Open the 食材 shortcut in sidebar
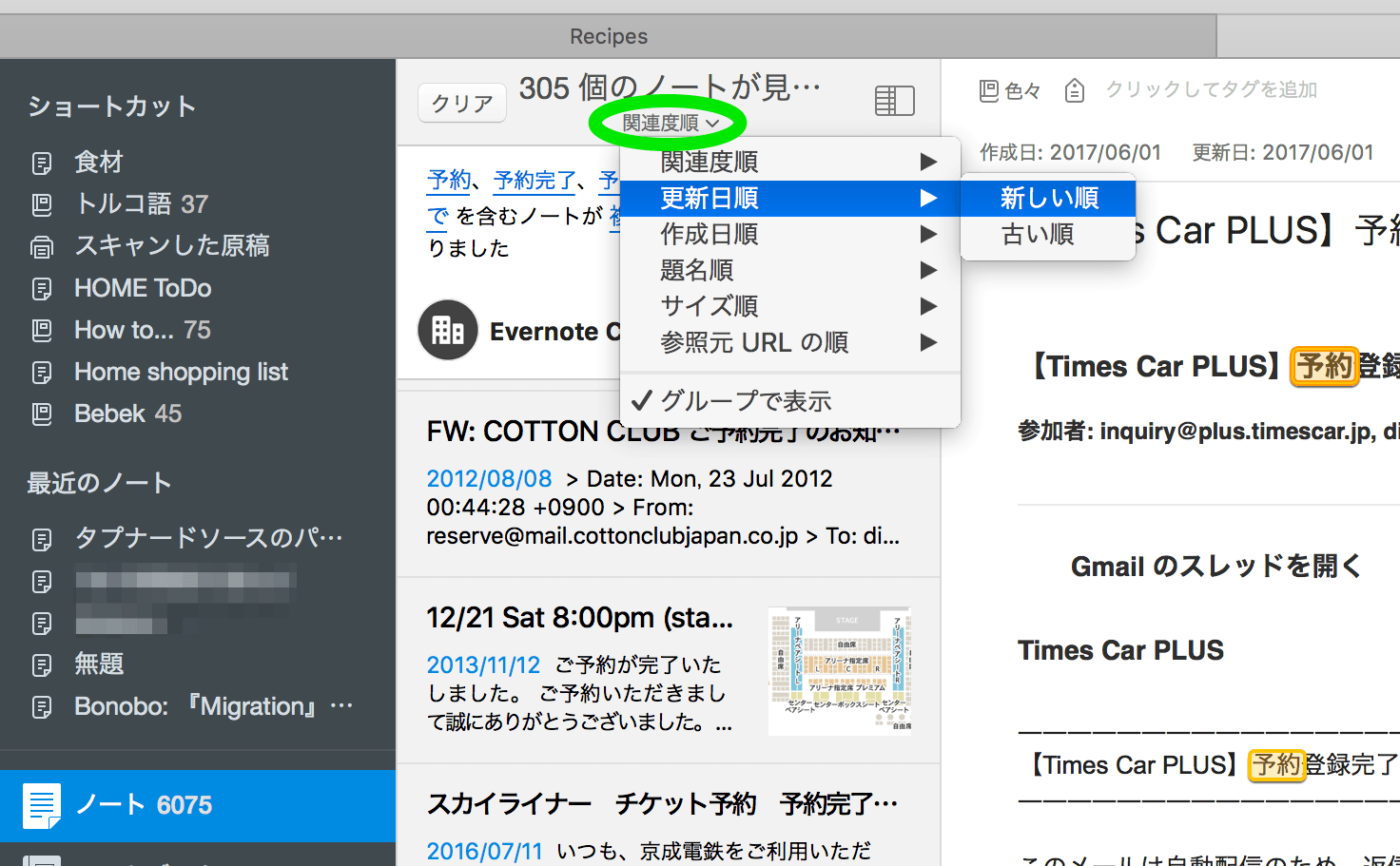The width and height of the screenshot is (1400, 866). [x=99, y=163]
